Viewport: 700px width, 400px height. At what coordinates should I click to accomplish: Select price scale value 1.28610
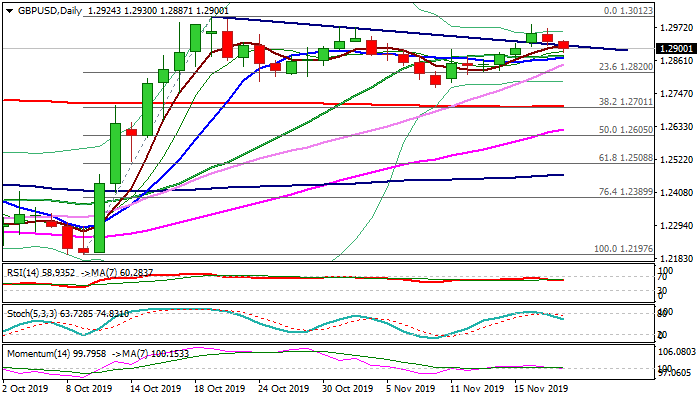point(677,61)
